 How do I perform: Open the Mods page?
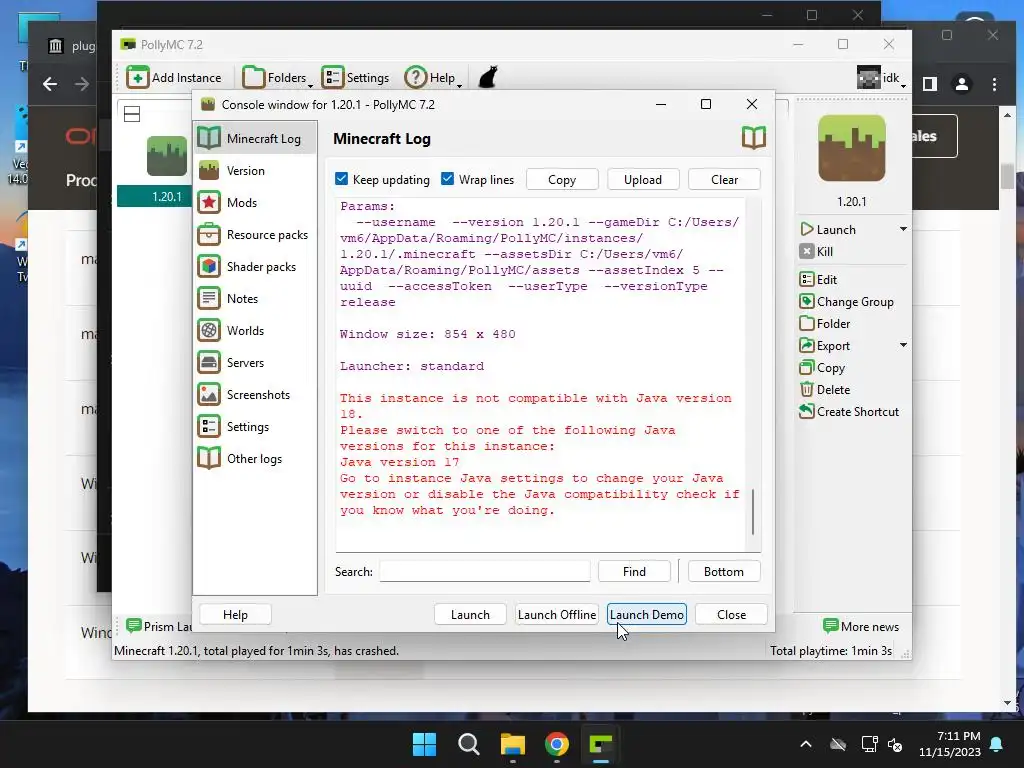pyautogui.click(x=255, y=202)
